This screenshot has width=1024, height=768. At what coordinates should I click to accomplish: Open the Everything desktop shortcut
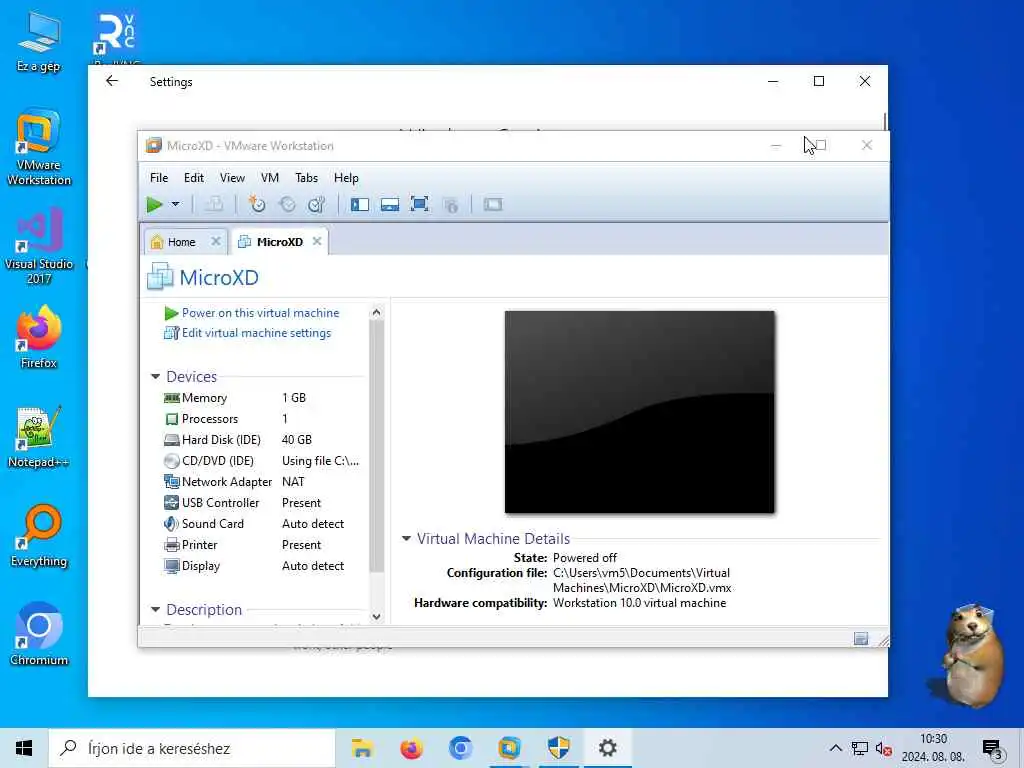pos(39,536)
